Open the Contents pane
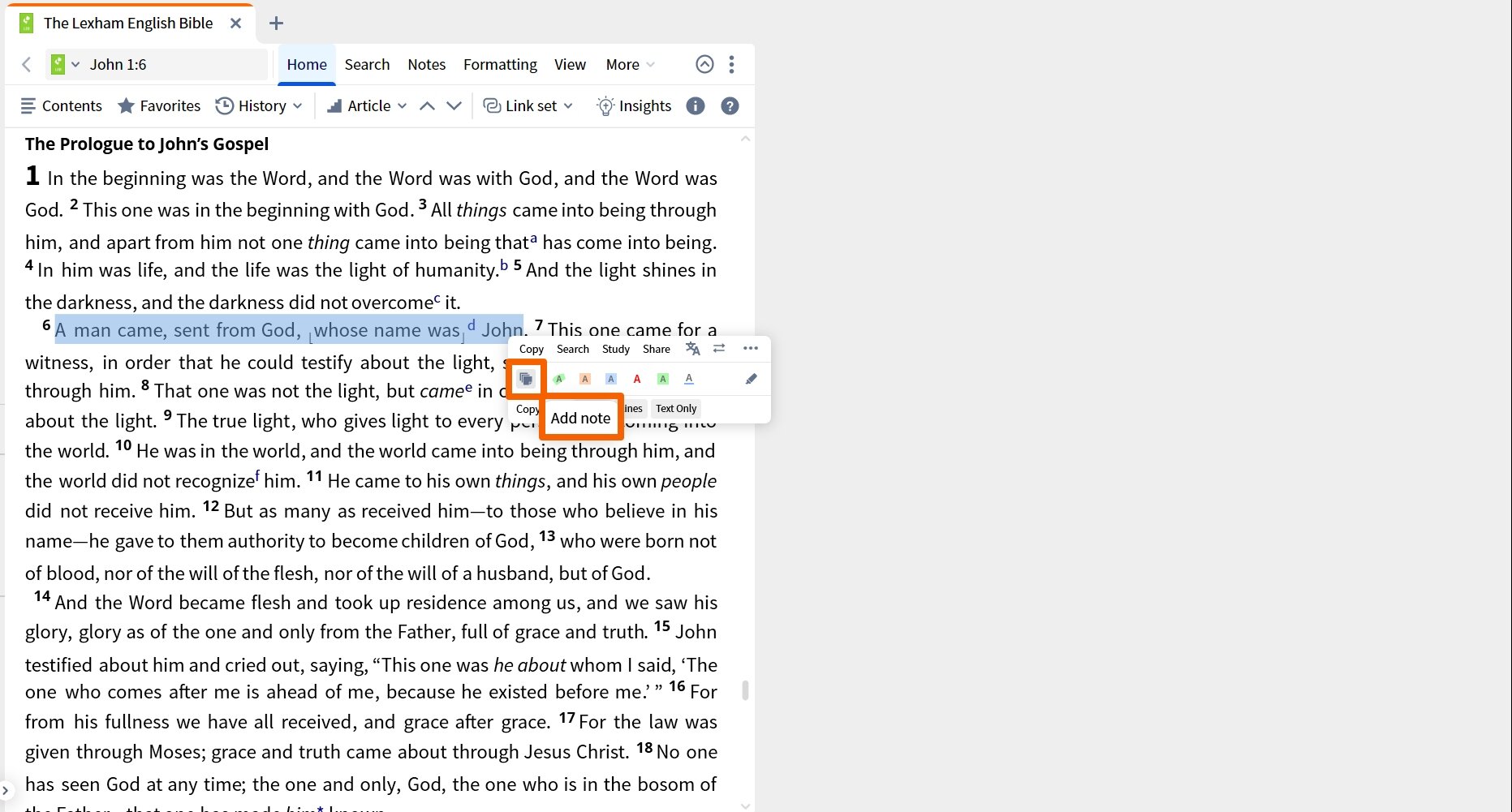1512x812 pixels. (x=61, y=105)
